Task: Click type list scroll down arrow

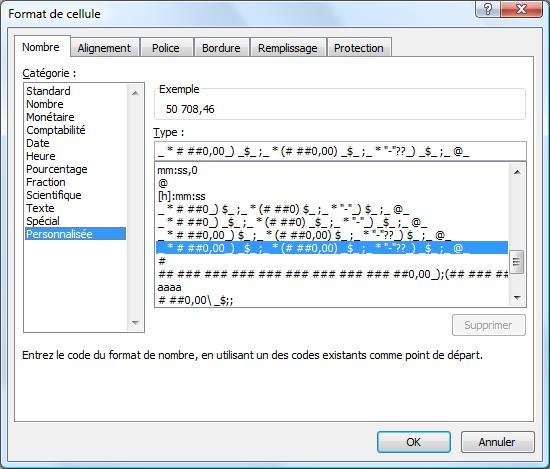Action: coord(517,298)
